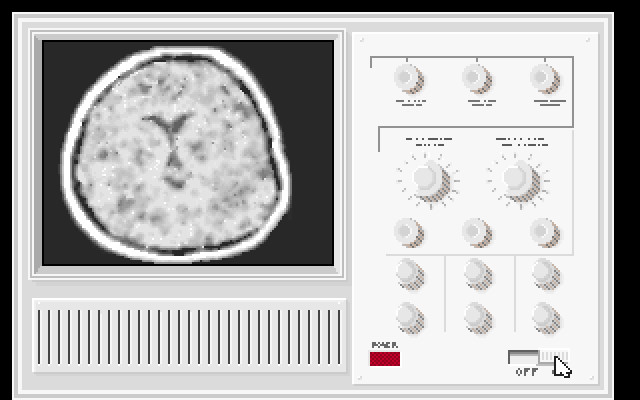Click the red power indicator light
This screenshot has height=400, width=640.
coord(385,358)
